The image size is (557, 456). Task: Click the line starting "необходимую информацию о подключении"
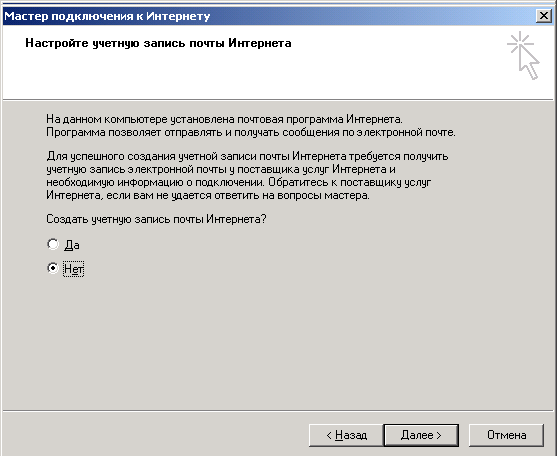pos(239,182)
